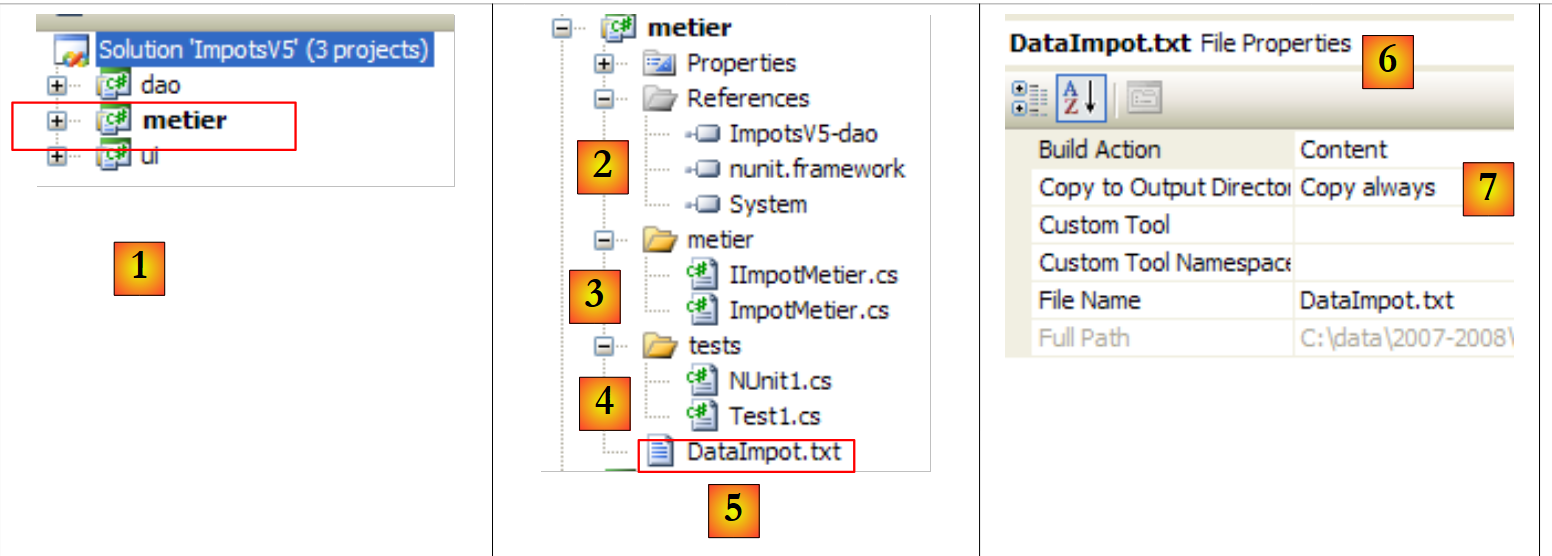Select Test1.cs file

pyautogui.click(x=774, y=416)
